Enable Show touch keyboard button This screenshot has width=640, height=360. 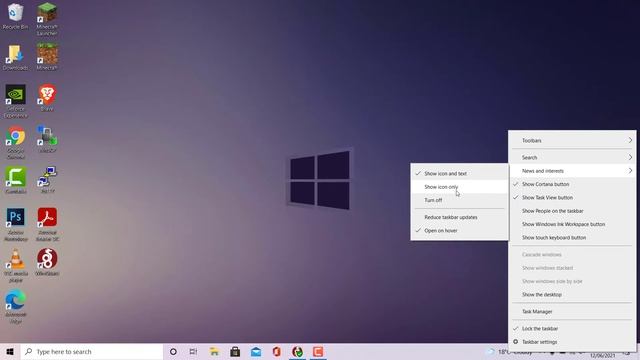pos(572,238)
